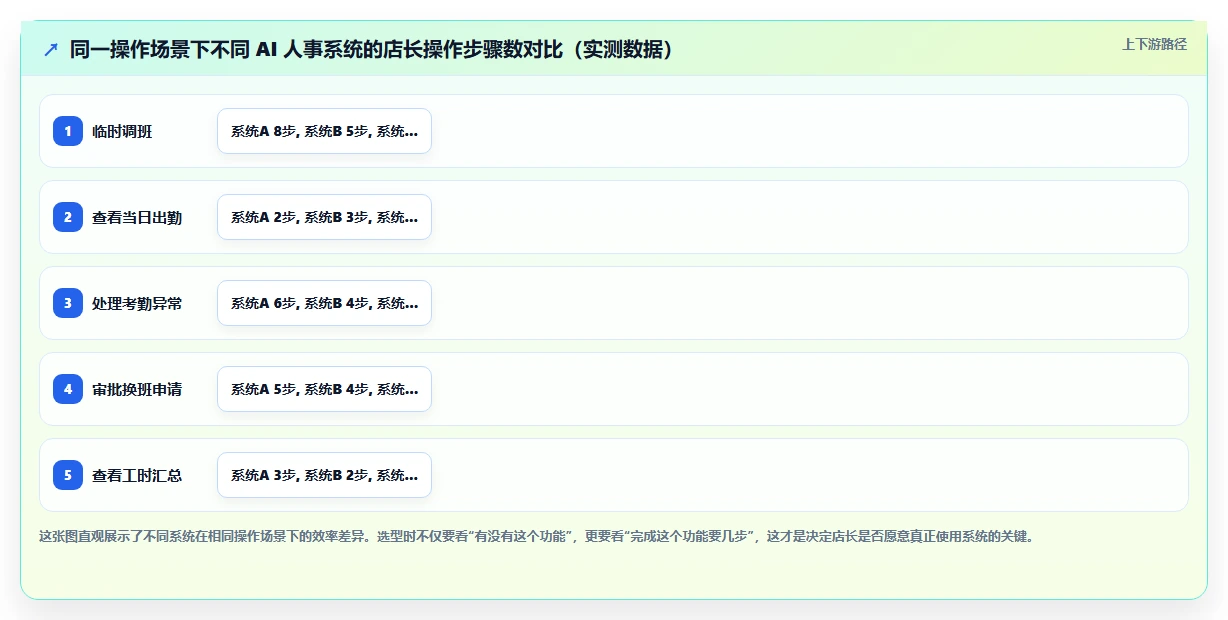Click the 临时调班 row label
Screen dimensions: 1228x620
[122, 131]
